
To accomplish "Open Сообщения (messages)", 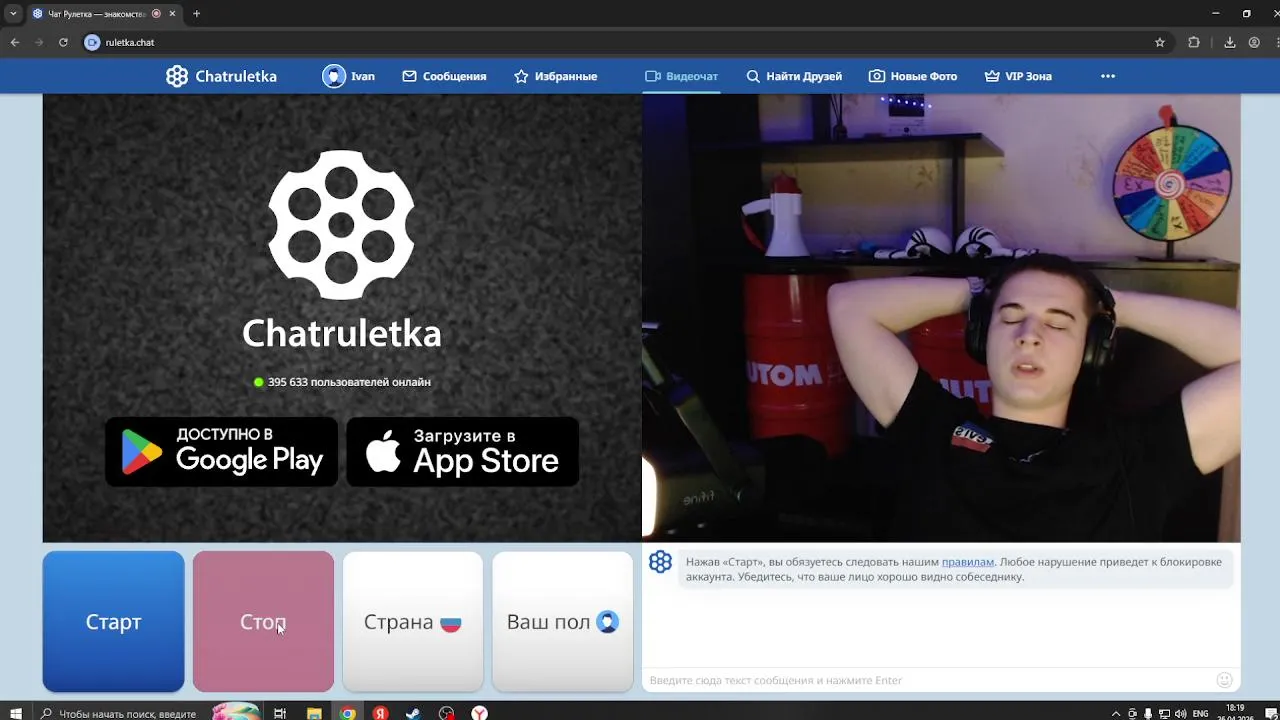I will [444, 76].
